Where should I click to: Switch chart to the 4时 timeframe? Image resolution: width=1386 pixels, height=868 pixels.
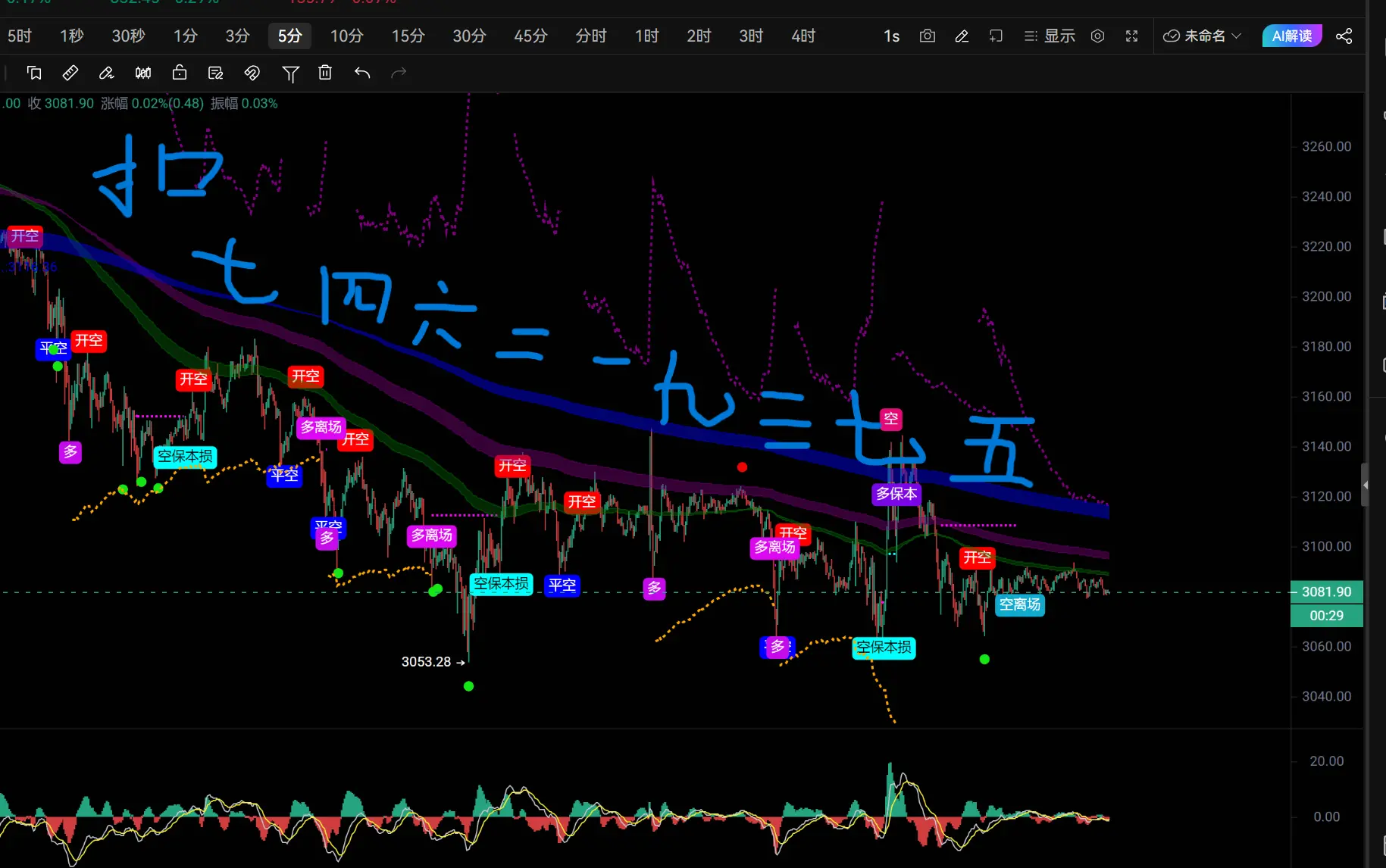(804, 36)
